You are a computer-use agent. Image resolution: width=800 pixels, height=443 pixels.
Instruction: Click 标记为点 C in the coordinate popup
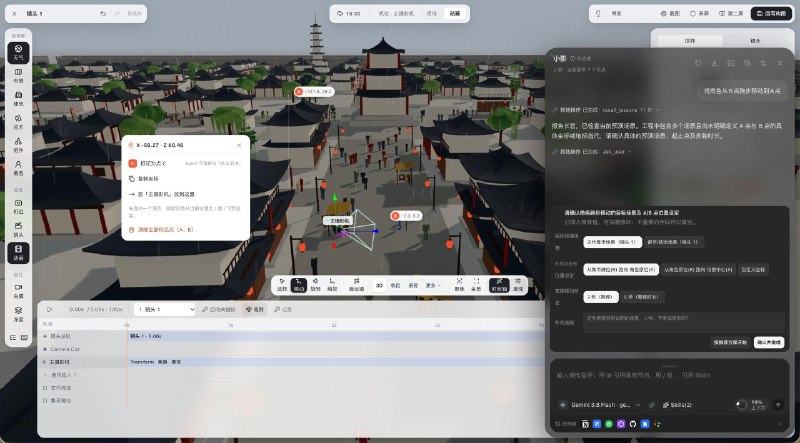tap(184, 163)
